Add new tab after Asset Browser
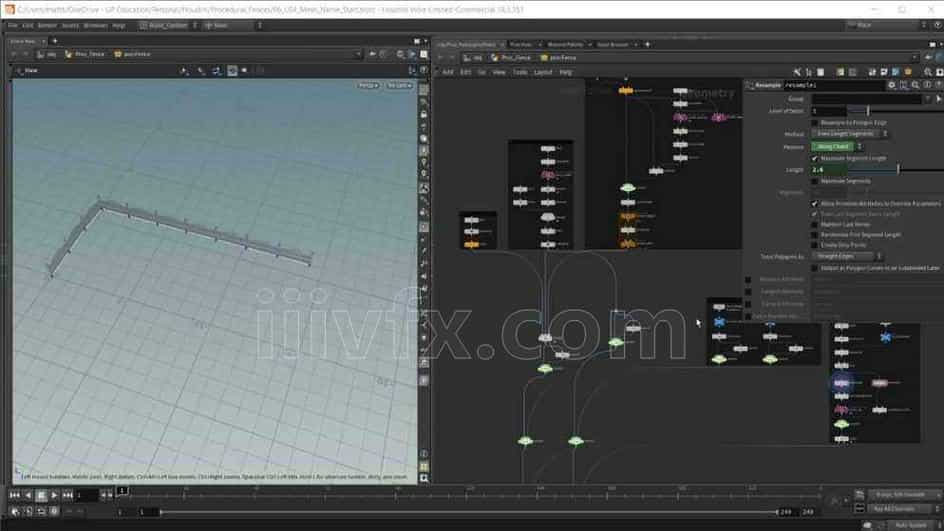The image size is (944, 531). (648, 45)
